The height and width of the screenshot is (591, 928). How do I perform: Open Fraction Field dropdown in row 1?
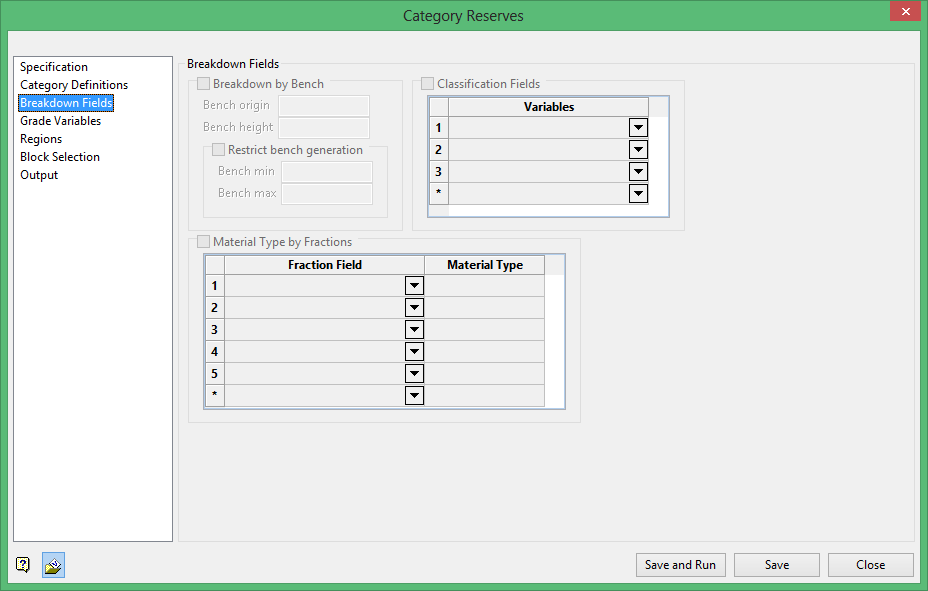pos(414,286)
